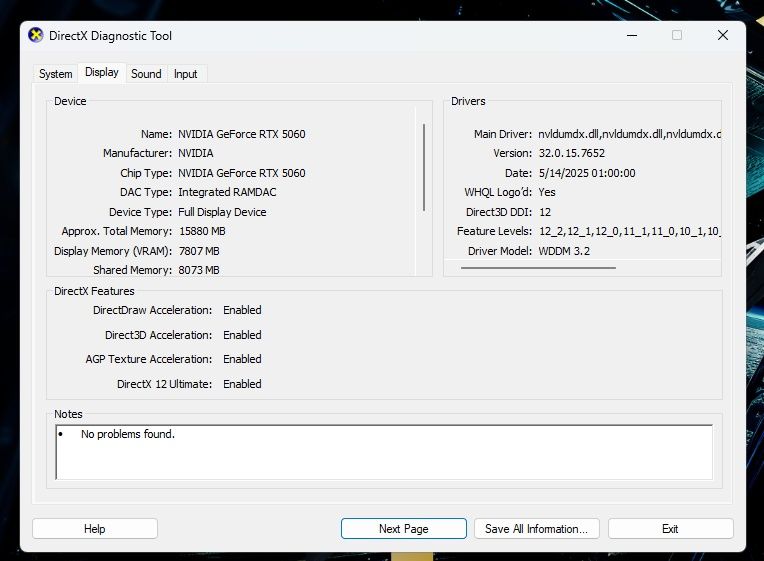Click the Next Page button
Image resolution: width=764 pixels, height=561 pixels.
click(x=403, y=529)
